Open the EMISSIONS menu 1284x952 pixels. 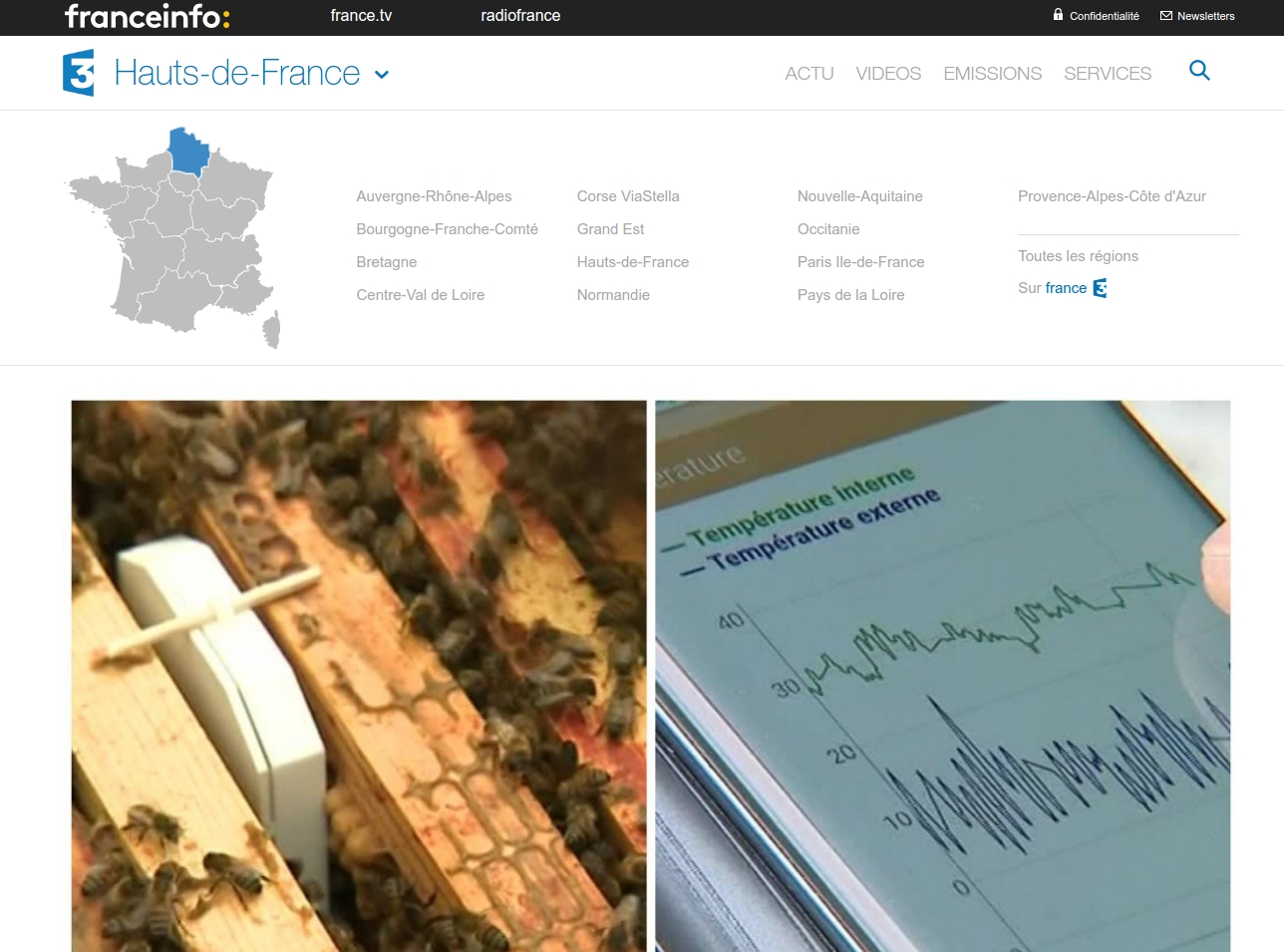(992, 74)
